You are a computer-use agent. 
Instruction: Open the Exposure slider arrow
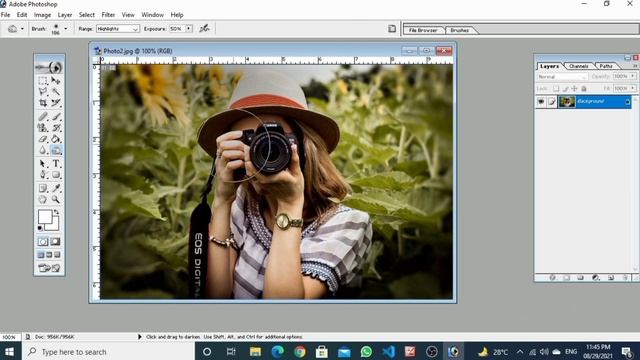click(x=189, y=29)
